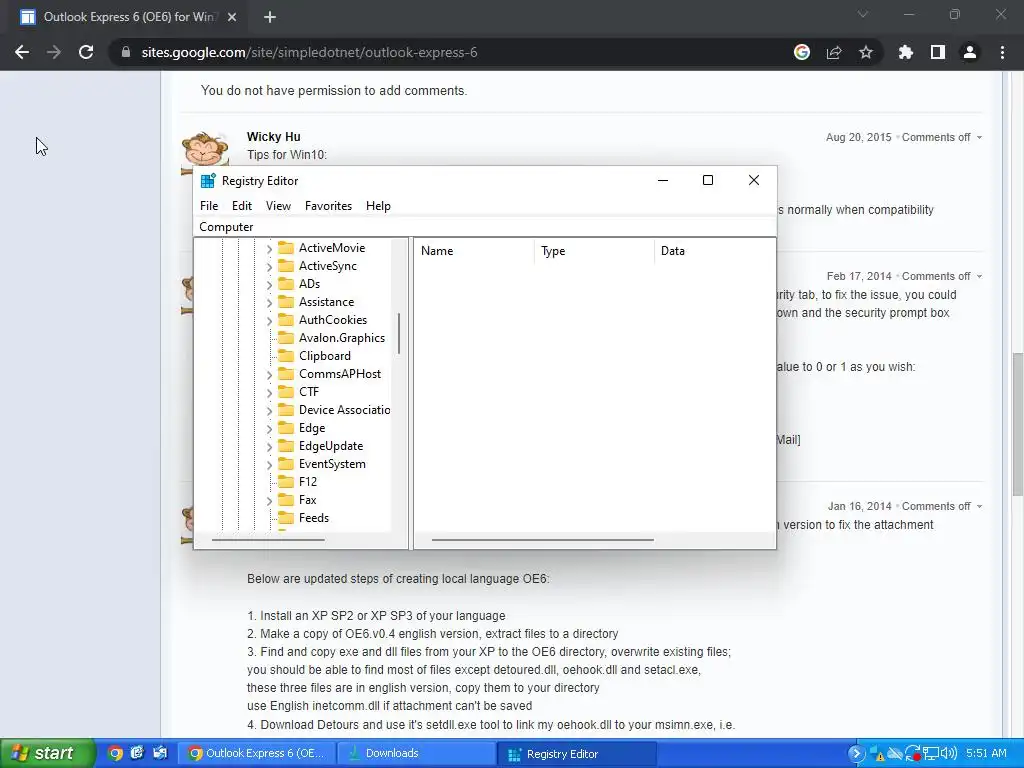Select the Edge key label
1024x768 pixels.
tap(312, 428)
